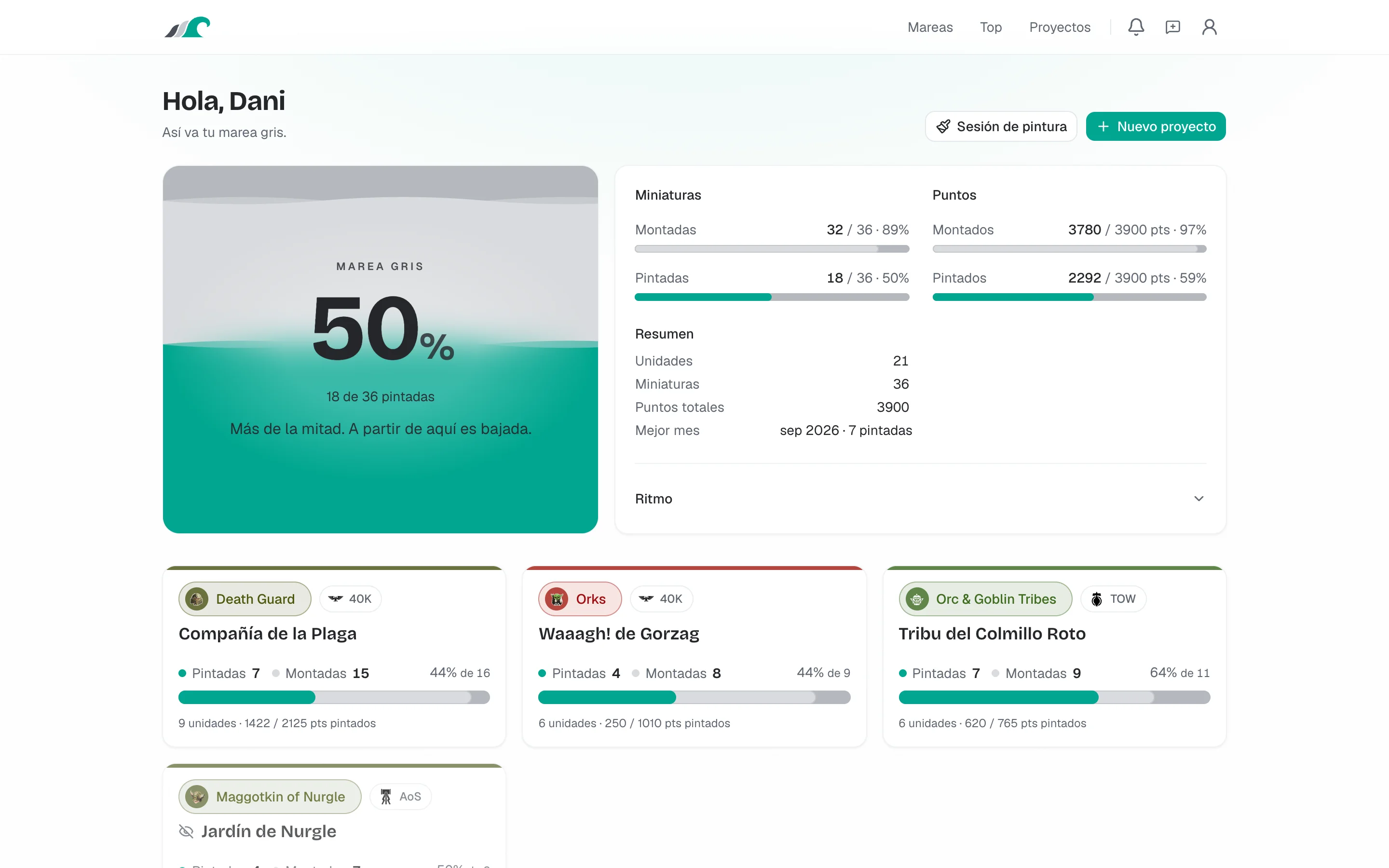Click the Maggotkin of Nurgle avatar icon
The width and height of the screenshot is (1389, 868).
pyautogui.click(x=197, y=796)
